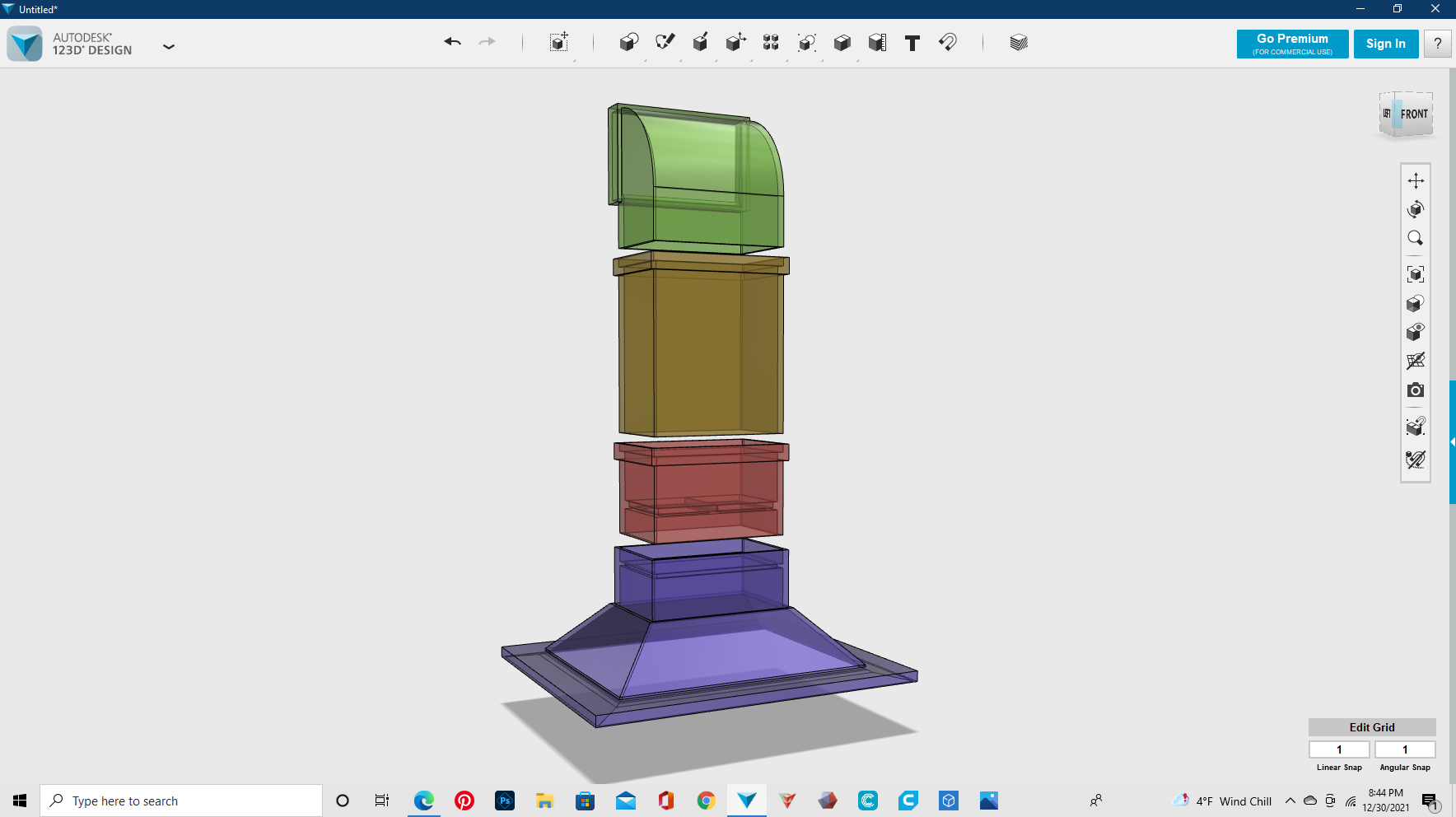The height and width of the screenshot is (817, 1456).
Task: Open the Windows notification center
Action: 1430,801
